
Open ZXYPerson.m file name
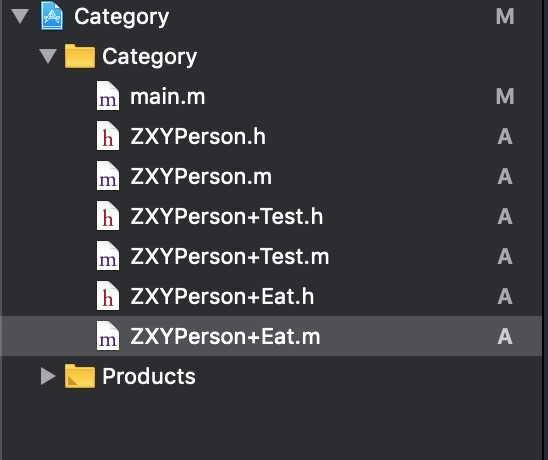201,176
